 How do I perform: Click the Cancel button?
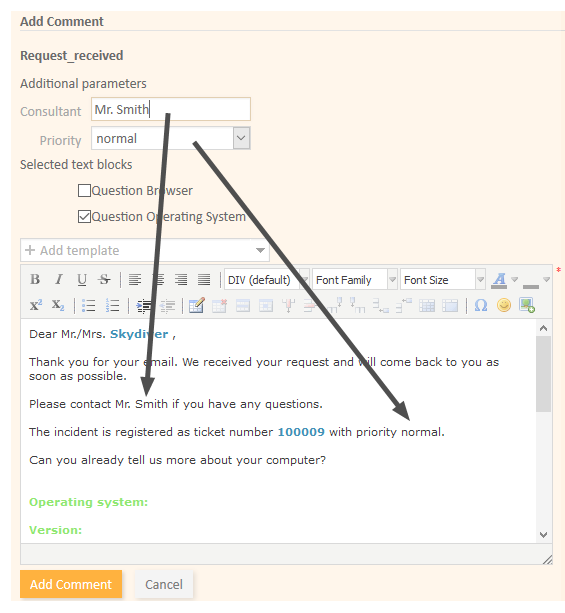[x=164, y=584]
